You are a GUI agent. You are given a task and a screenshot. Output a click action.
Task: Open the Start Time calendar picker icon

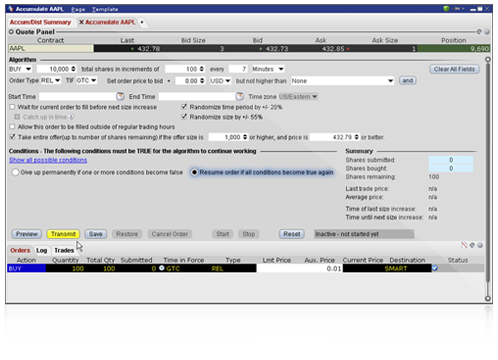coord(120,97)
